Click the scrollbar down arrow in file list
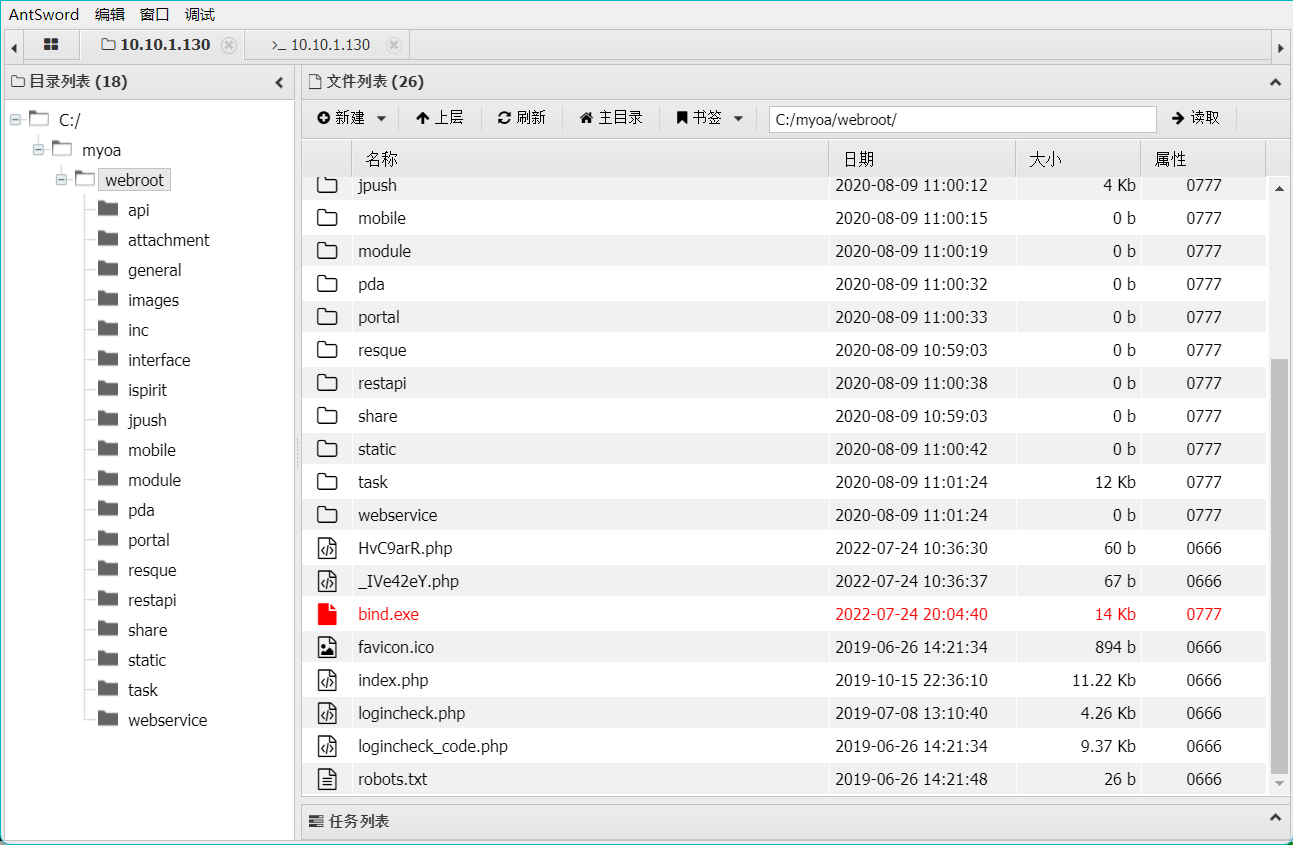Screen dimensions: 1293x845 click(x=1279, y=784)
